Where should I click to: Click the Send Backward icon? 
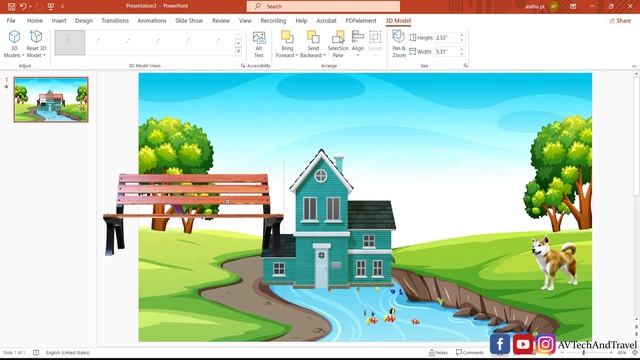click(313, 37)
